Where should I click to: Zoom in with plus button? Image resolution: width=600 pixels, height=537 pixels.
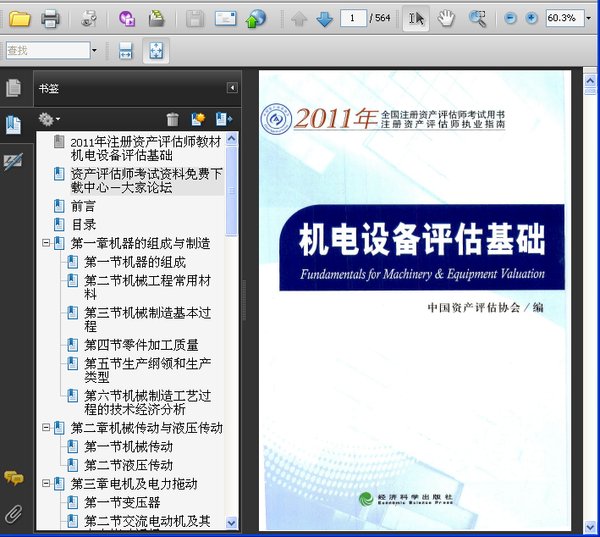coord(531,18)
